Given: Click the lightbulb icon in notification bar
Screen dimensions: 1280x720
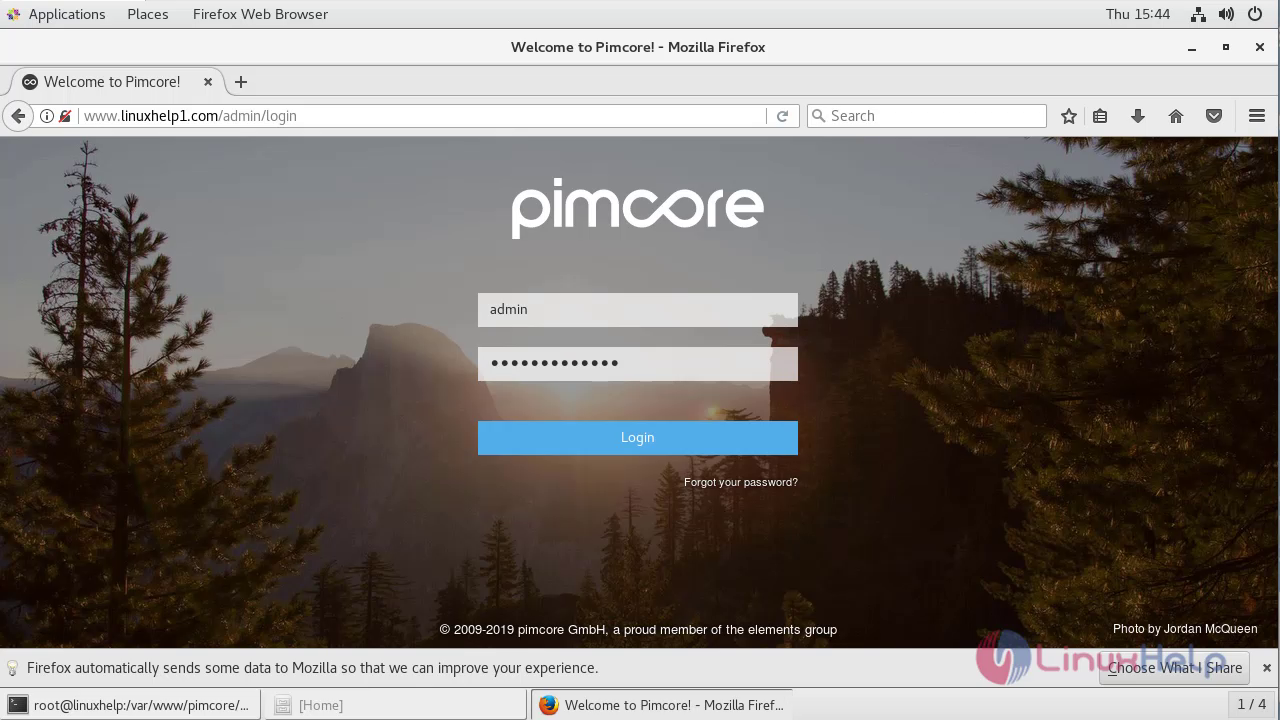Looking at the screenshot, I should [13, 668].
